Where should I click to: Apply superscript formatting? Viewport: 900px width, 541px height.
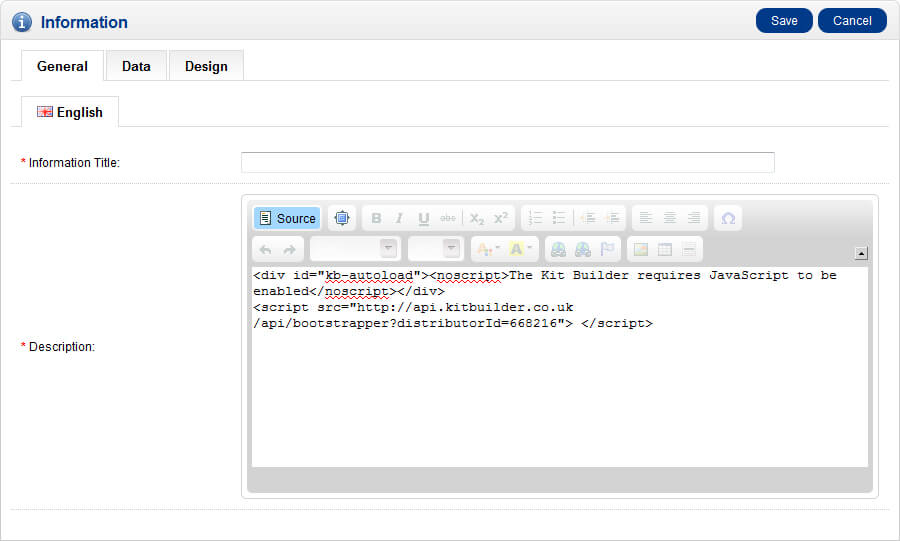pos(501,218)
